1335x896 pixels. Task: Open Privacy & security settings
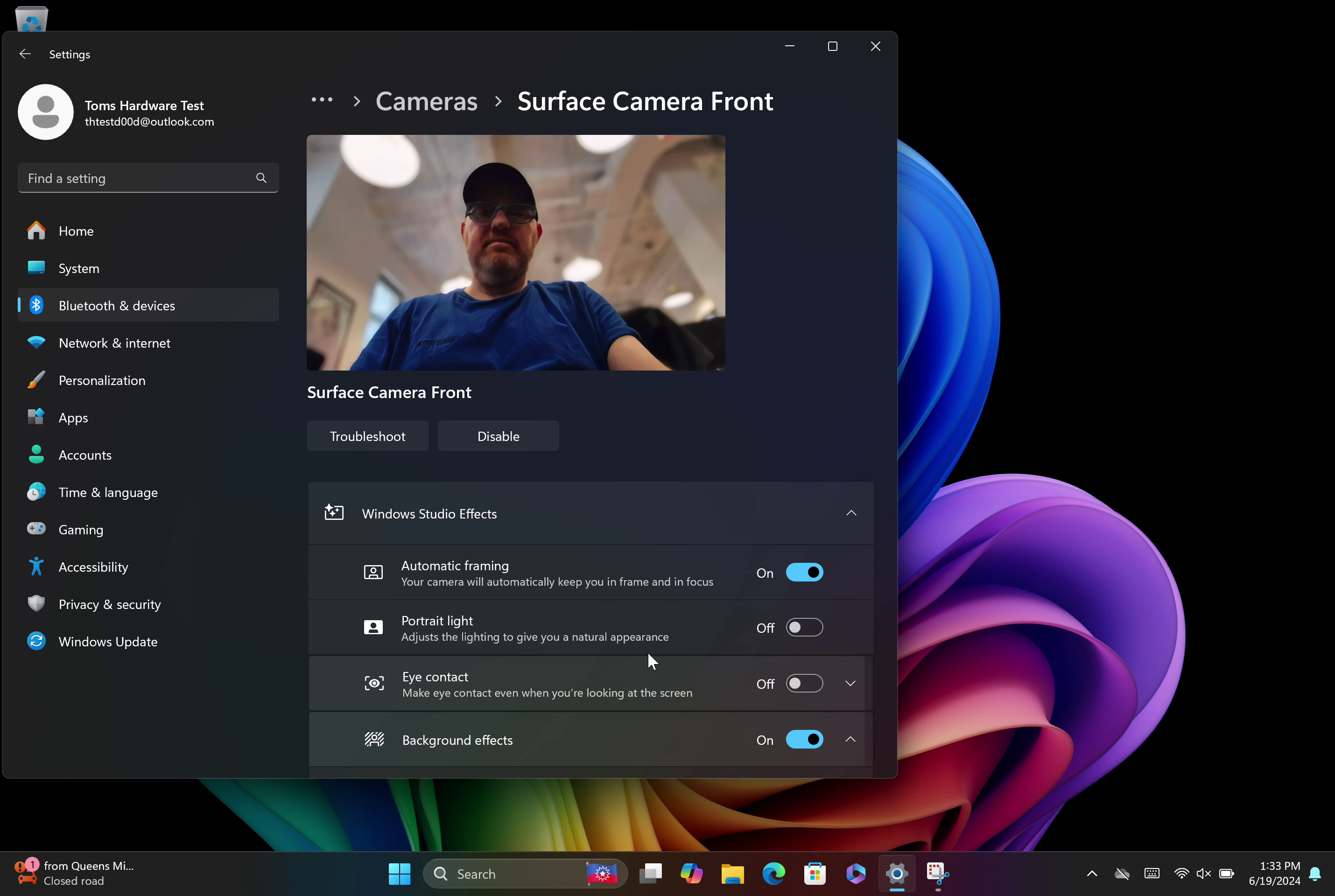coord(109,604)
